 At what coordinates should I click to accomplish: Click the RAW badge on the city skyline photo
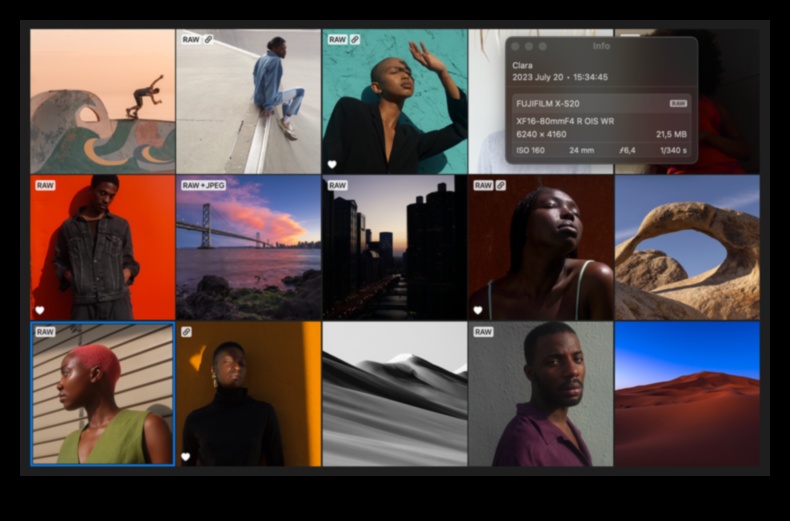(337, 185)
